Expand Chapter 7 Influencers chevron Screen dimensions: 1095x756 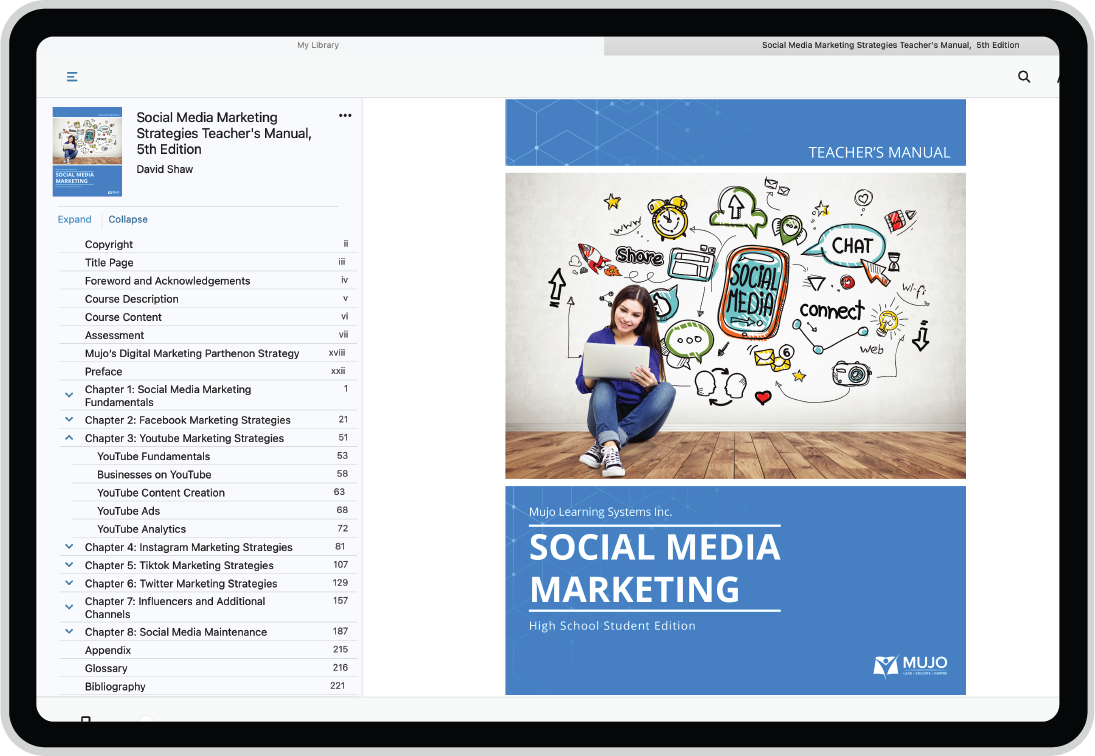(x=69, y=607)
